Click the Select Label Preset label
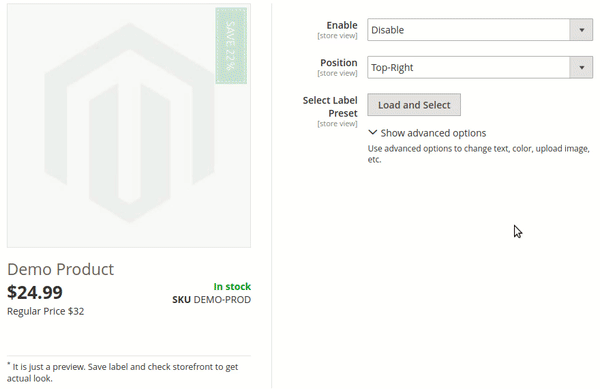Viewport: 600px width, 389px height. pyautogui.click(x=330, y=107)
